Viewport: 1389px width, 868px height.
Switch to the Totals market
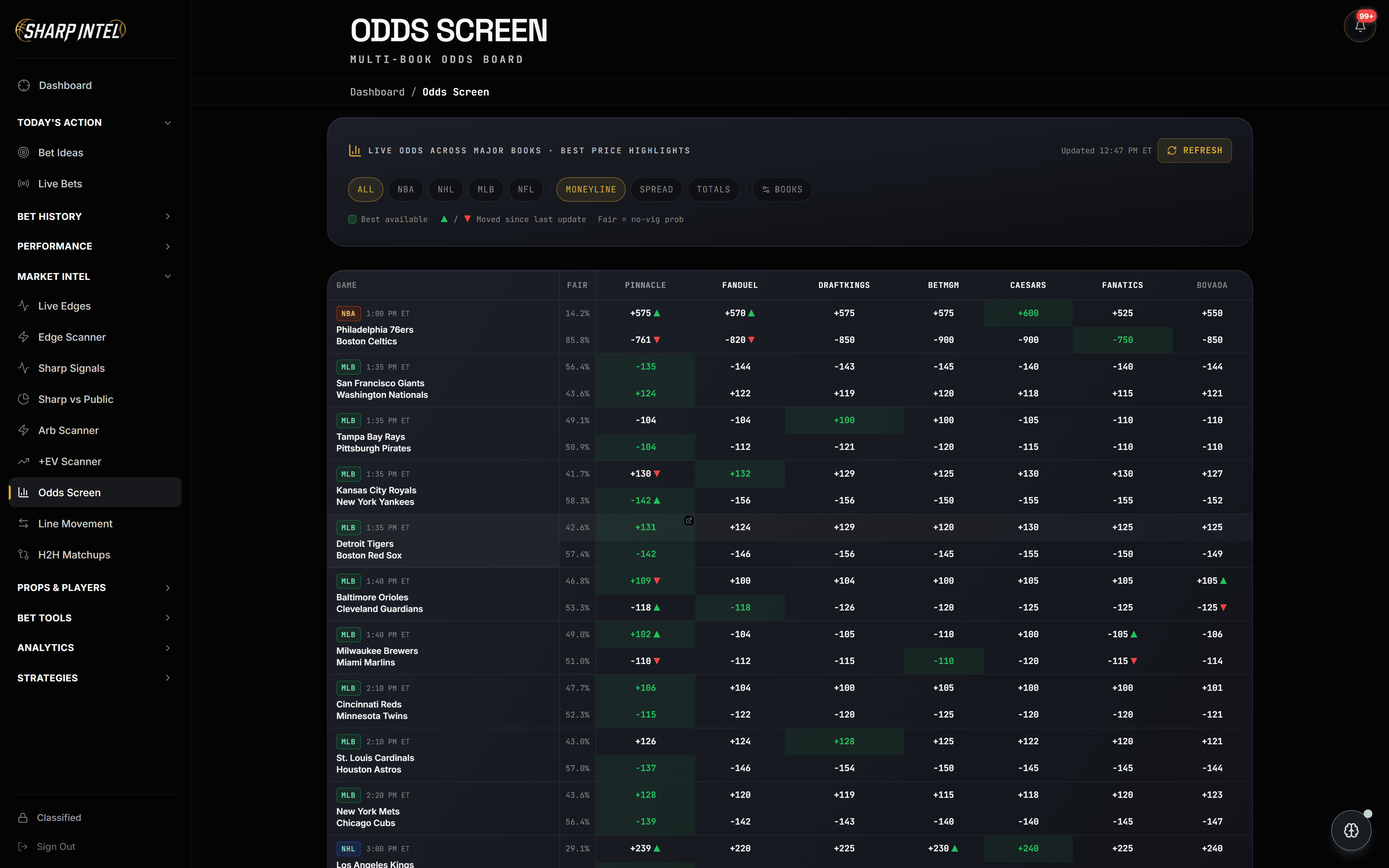point(713,190)
